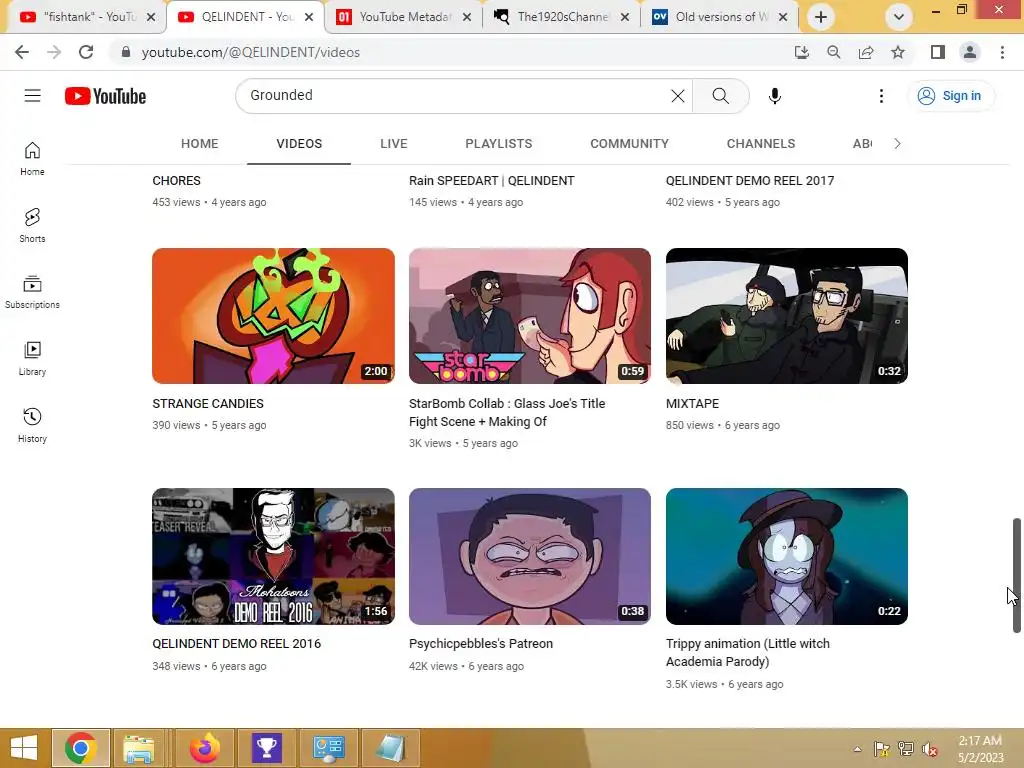Click the Trippy witch thumbnail
Screen dimensions: 1024x768
(x=786, y=556)
